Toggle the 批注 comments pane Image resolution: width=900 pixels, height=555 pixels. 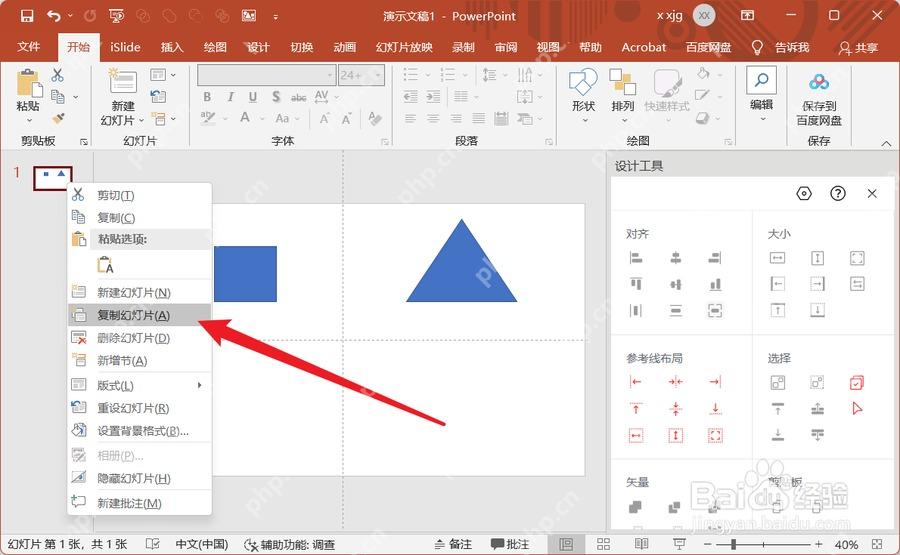click(x=510, y=544)
